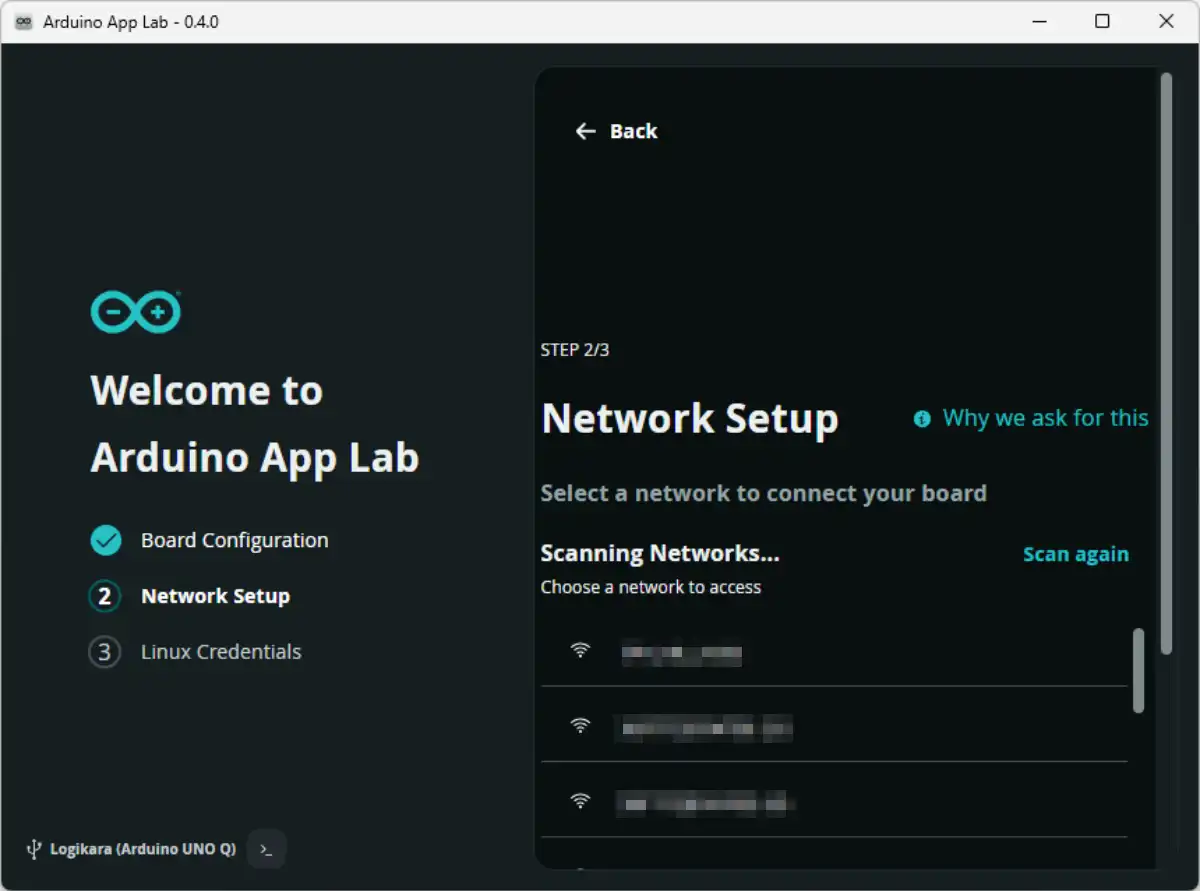Open the terminal with the >_ button
This screenshot has width=1200, height=891.
(266, 848)
